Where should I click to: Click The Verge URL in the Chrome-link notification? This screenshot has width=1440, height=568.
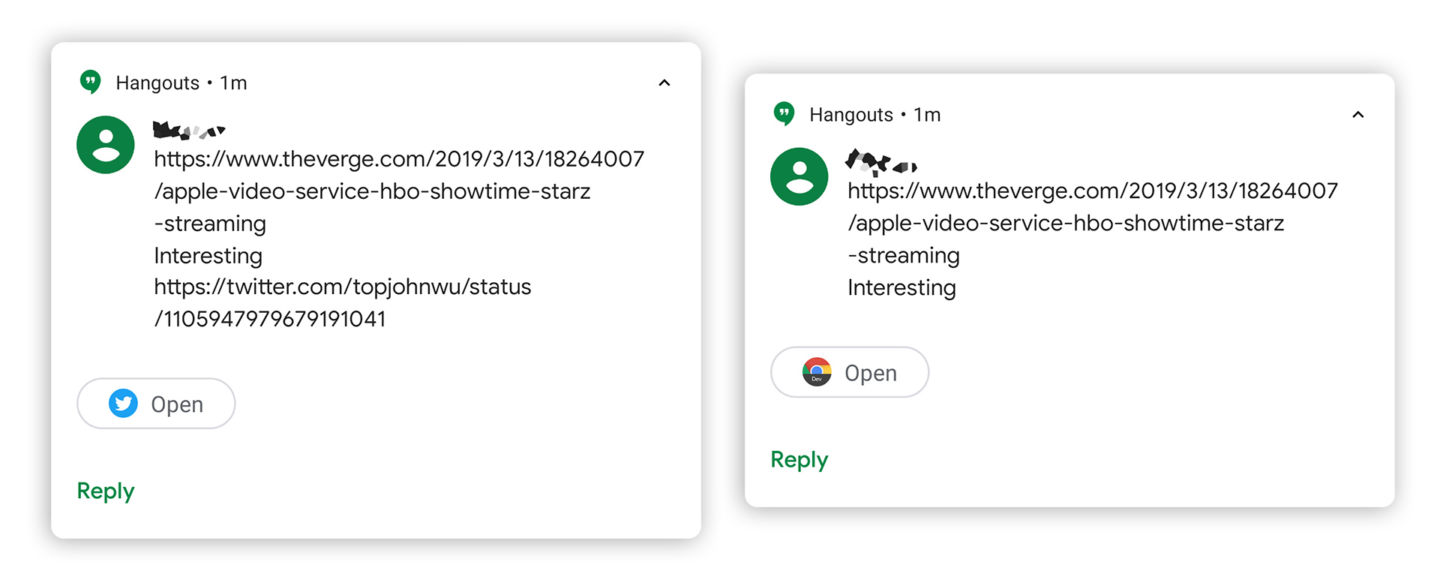click(1092, 222)
